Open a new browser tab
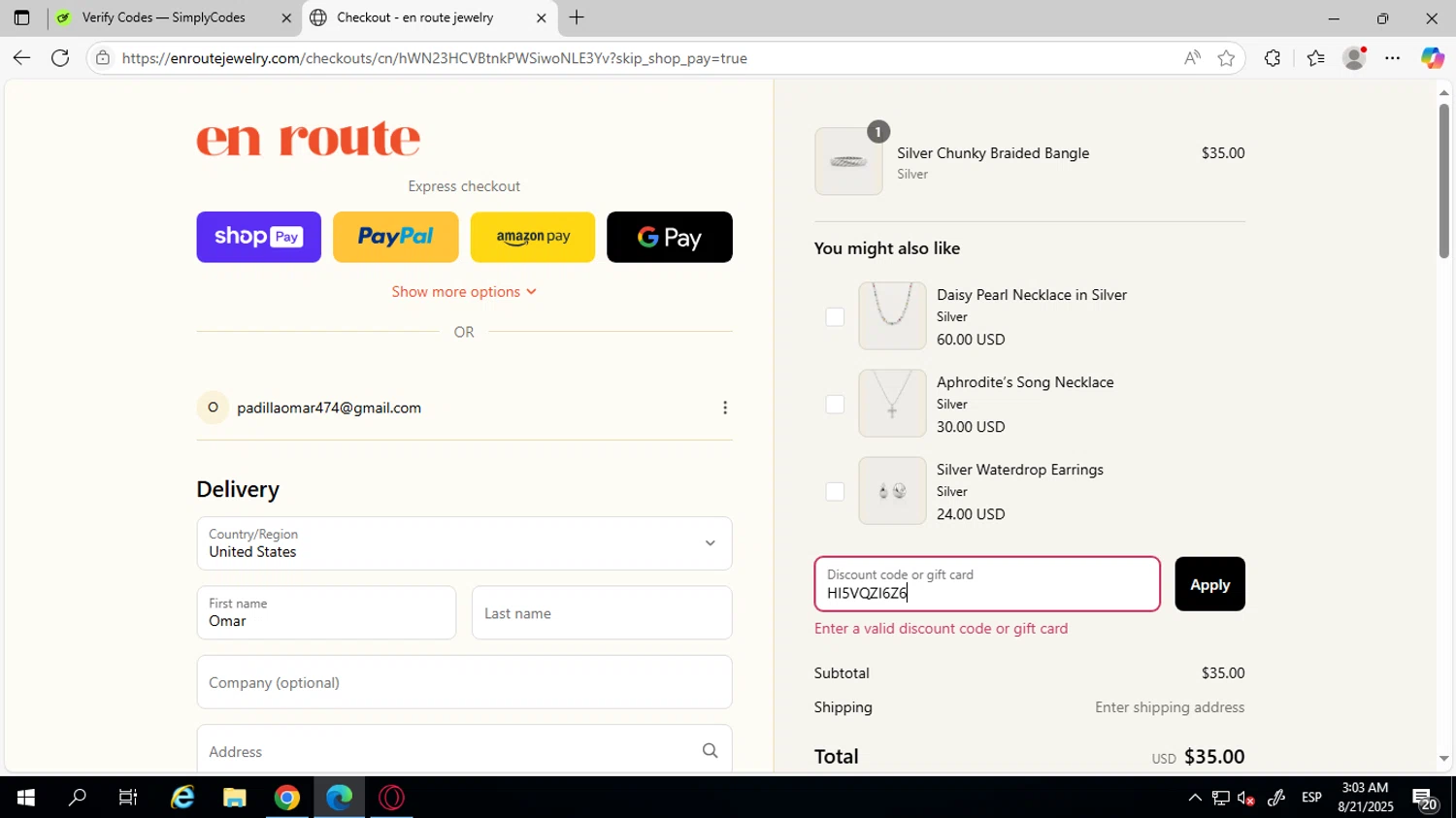 [577, 17]
